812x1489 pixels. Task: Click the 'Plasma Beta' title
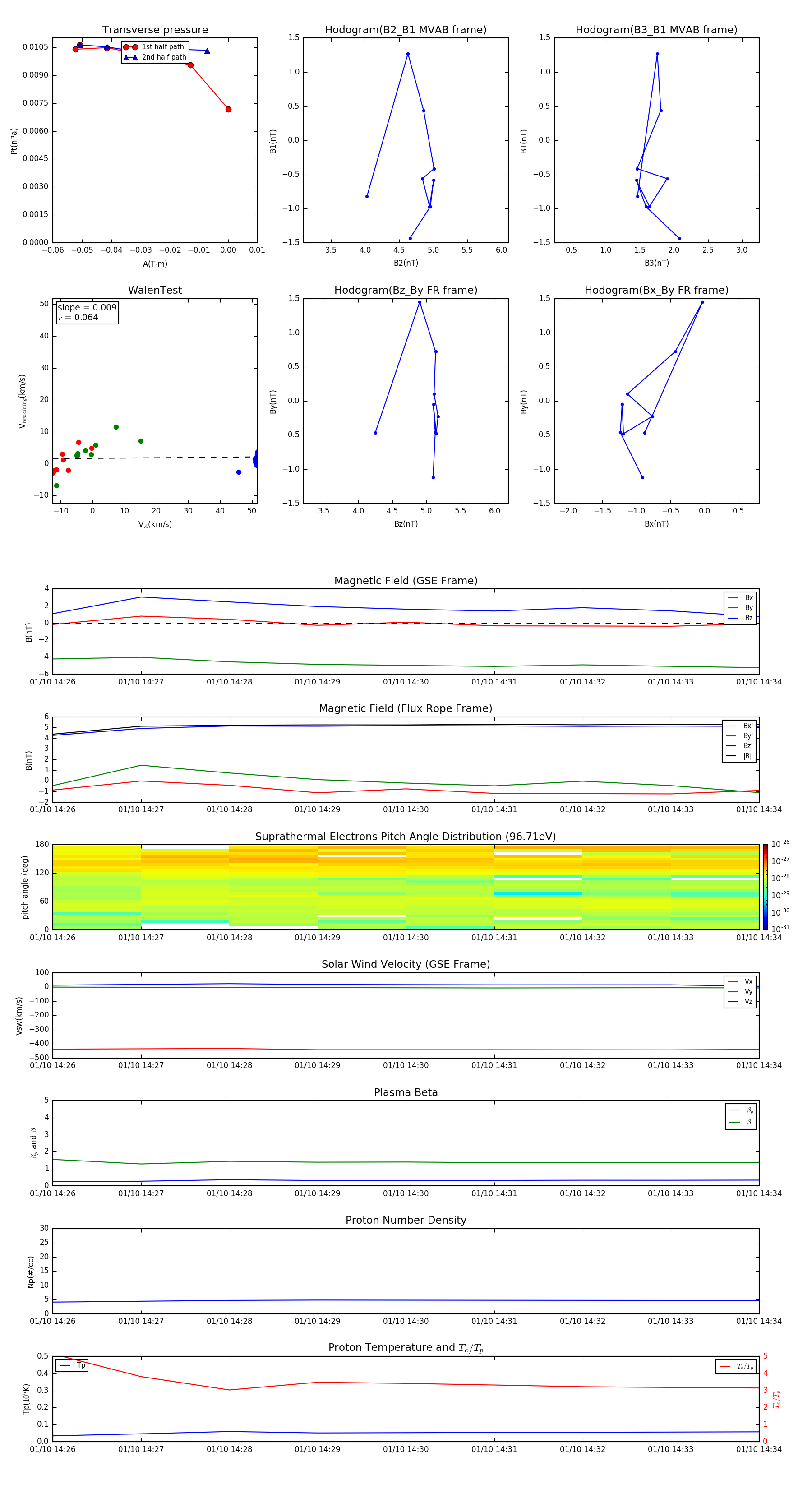pos(406,1092)
